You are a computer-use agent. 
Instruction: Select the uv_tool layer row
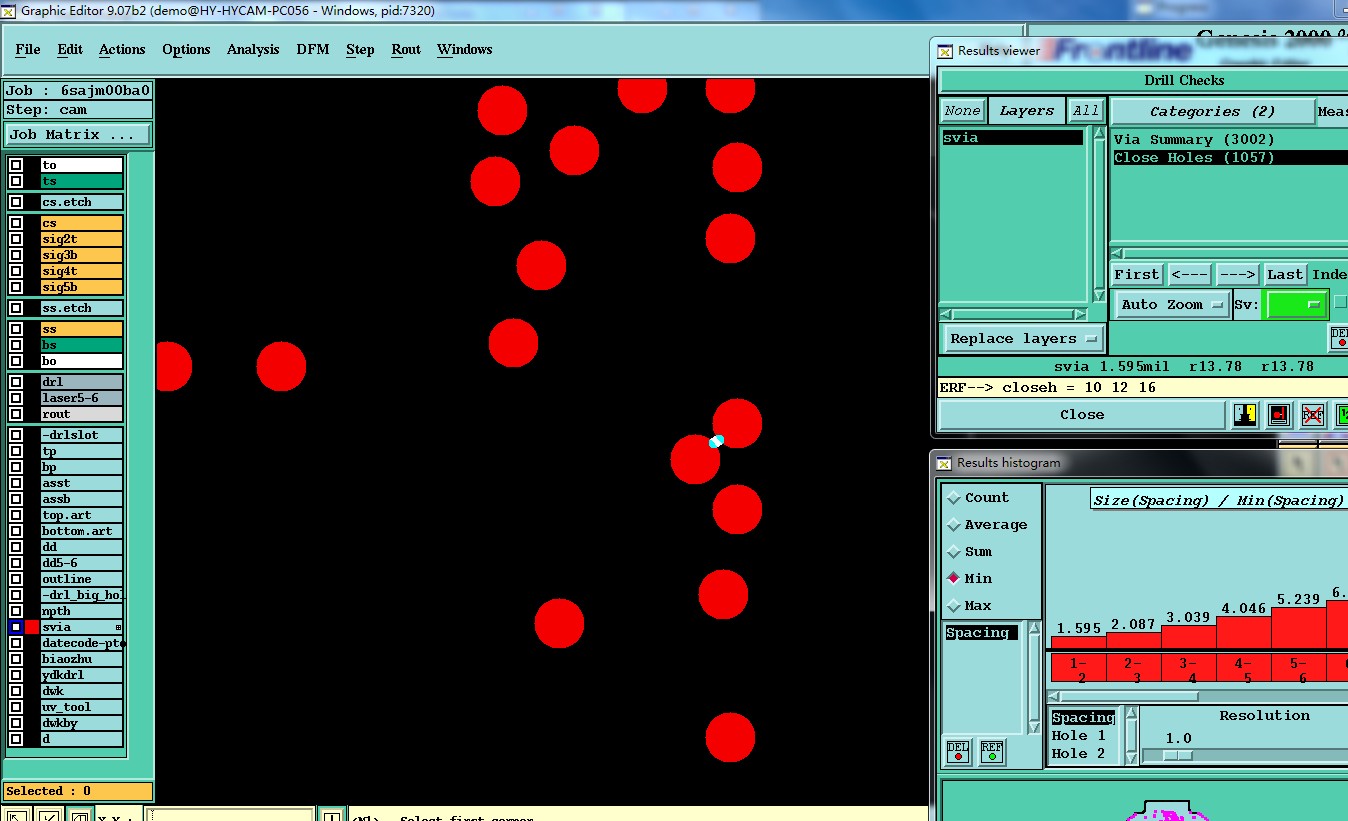click(82, 707)
